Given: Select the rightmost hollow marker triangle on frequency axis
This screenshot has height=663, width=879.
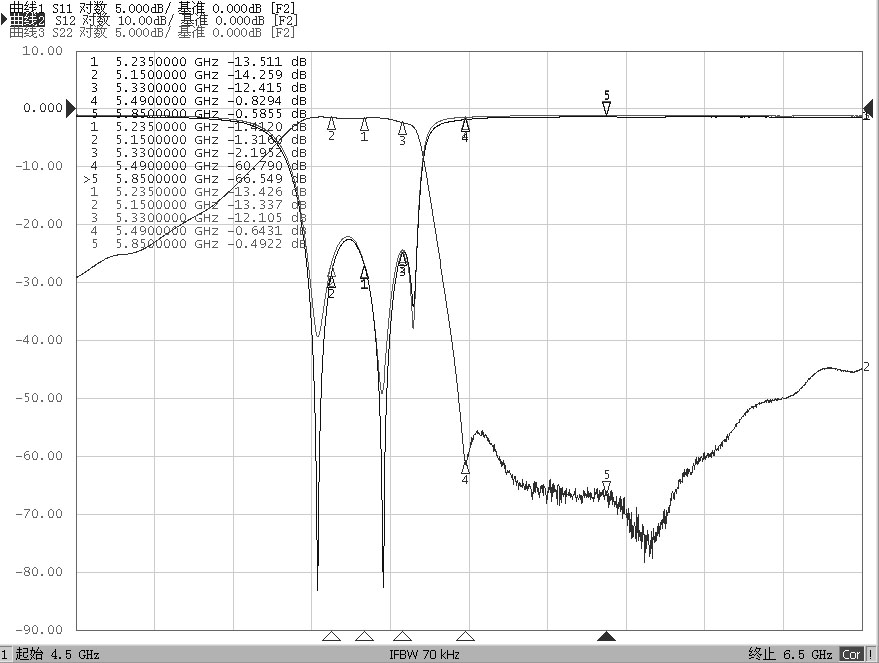Looking at the screenshot, I should [465, 636].
